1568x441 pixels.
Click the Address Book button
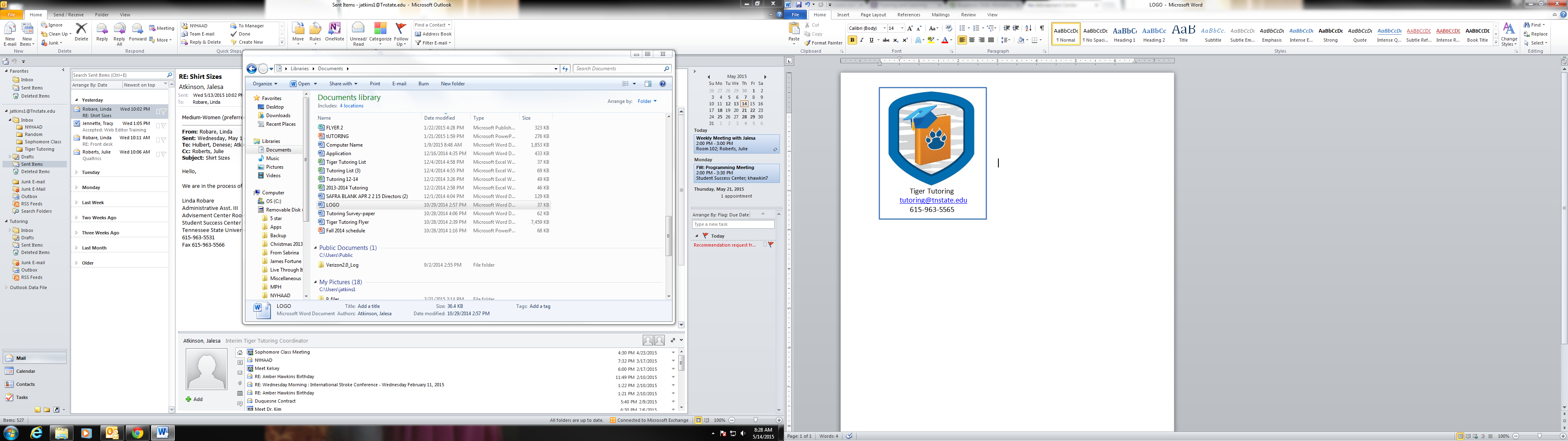[x=433, y=34]
